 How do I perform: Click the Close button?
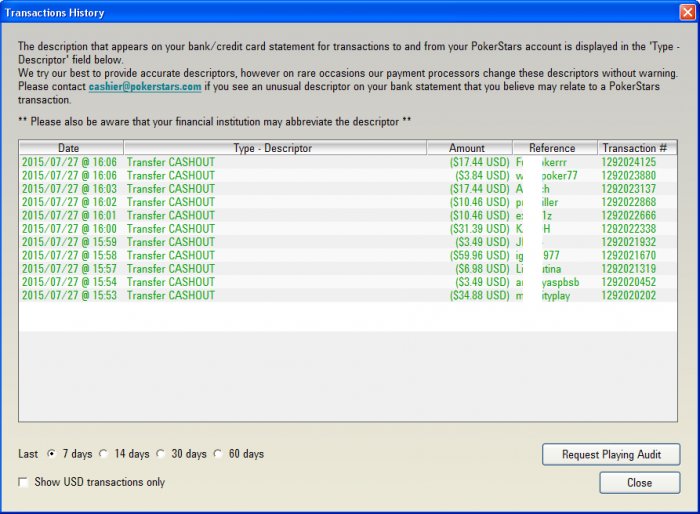pyautogui.click(x=639, y=483)
